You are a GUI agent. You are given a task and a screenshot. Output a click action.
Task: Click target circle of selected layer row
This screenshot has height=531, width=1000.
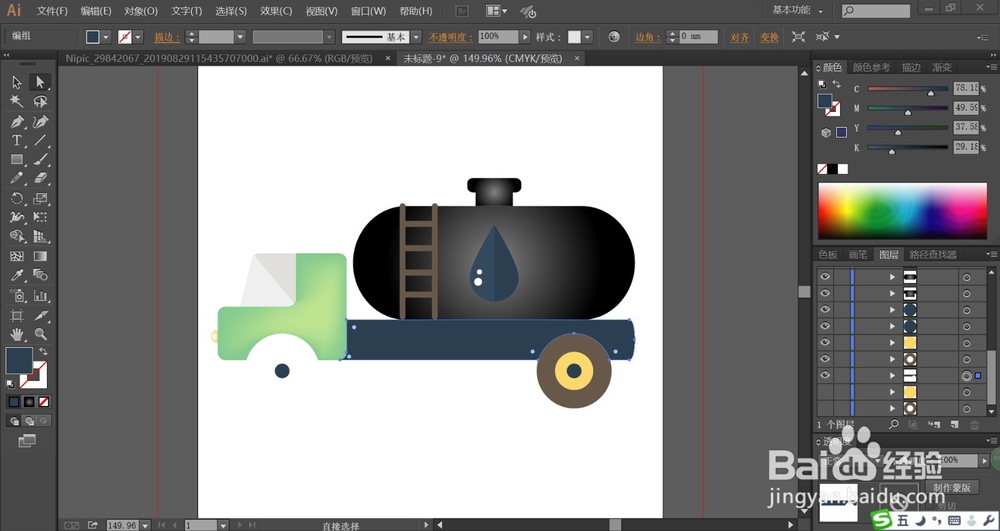(966, 376)
